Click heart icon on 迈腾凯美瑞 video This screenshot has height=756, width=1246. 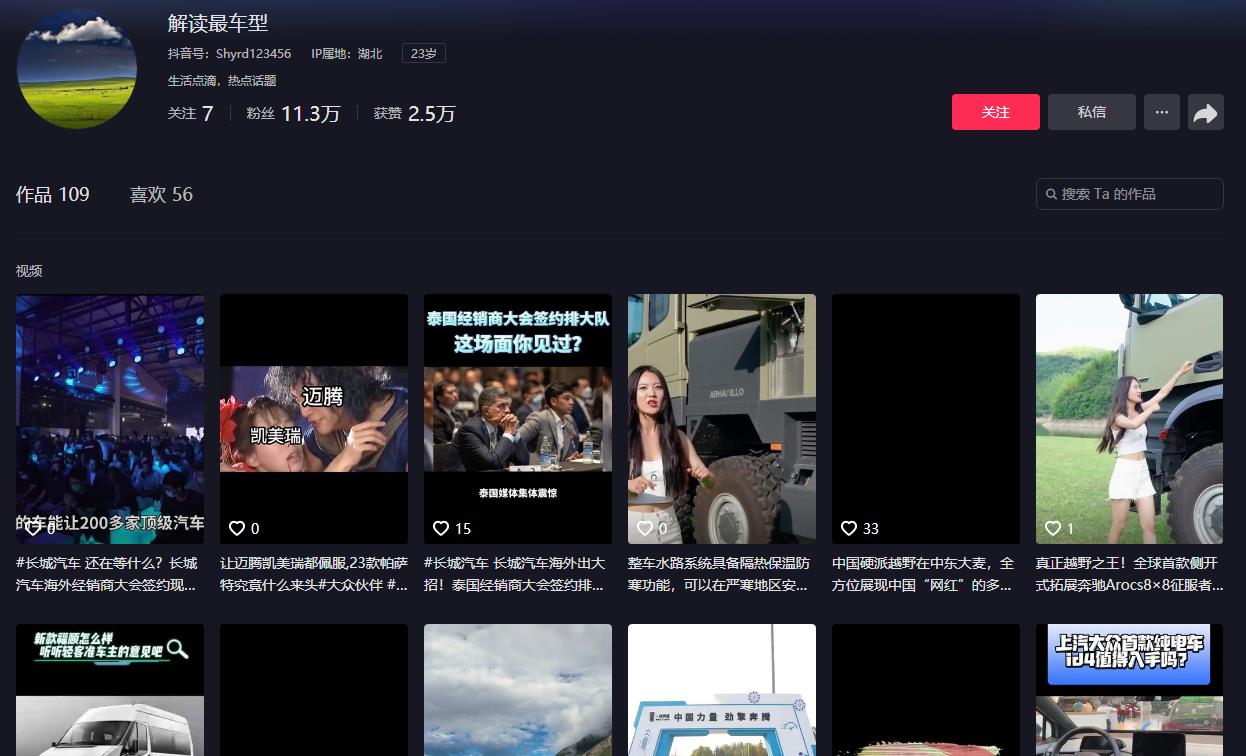tap(237, 528)
